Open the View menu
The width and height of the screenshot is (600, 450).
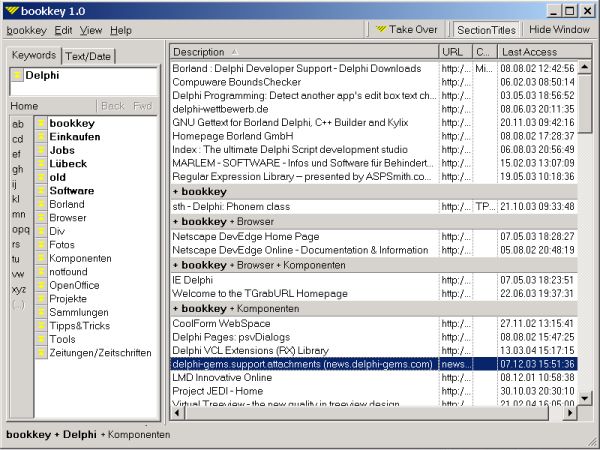91,30
